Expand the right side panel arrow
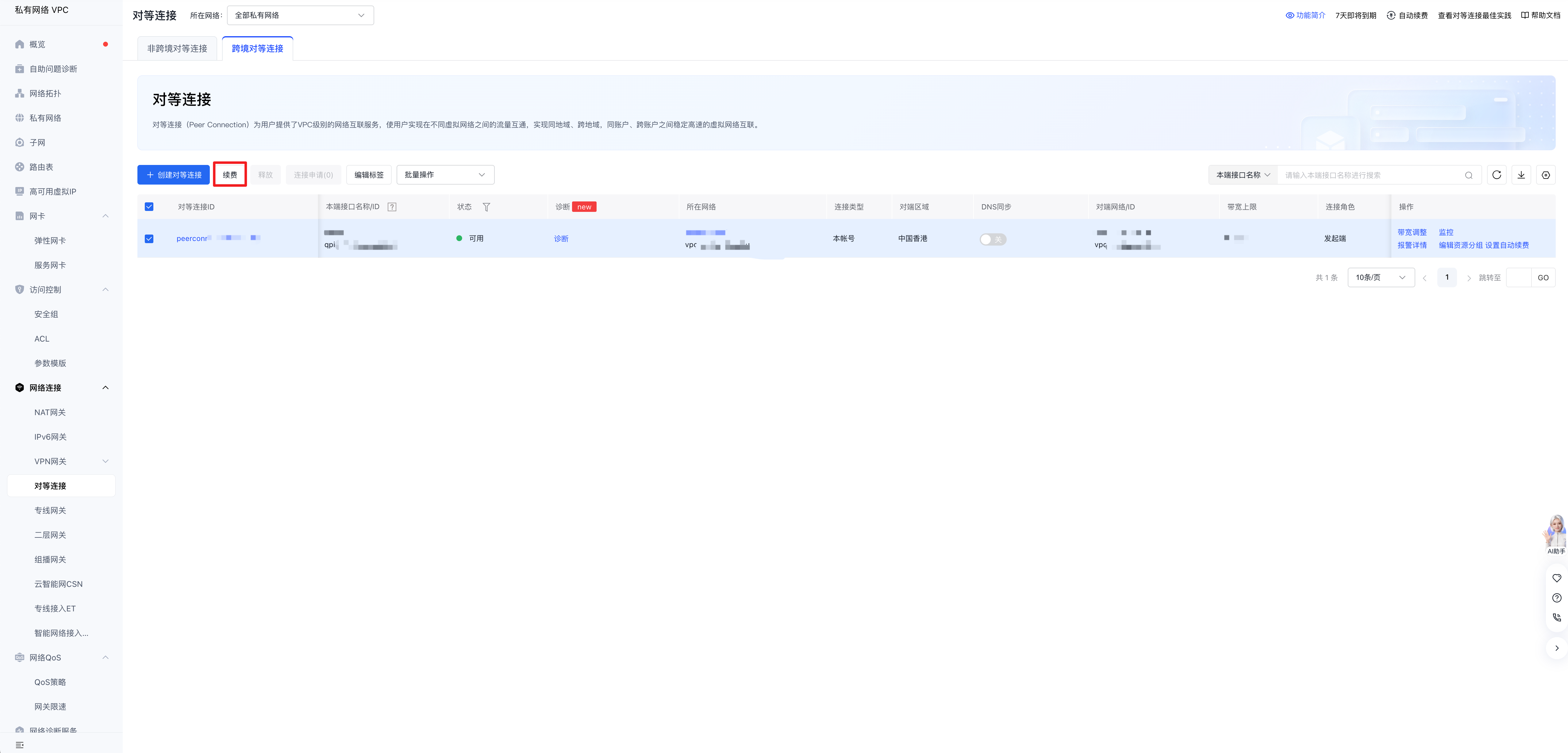Viewport: 1568px width, 753px height. point(1556,648)
